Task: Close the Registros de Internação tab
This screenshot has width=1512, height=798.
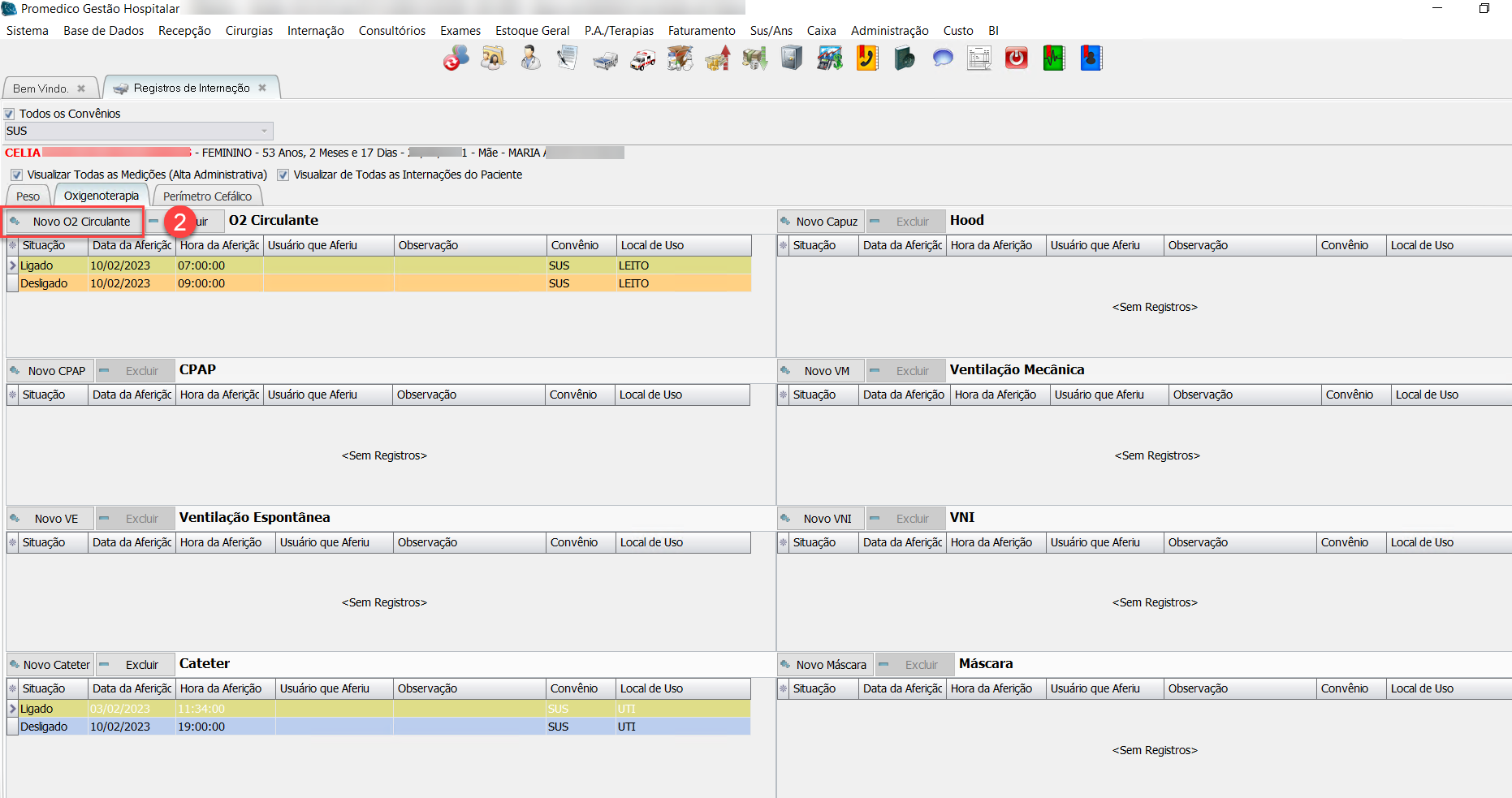Action: [262, 88]
